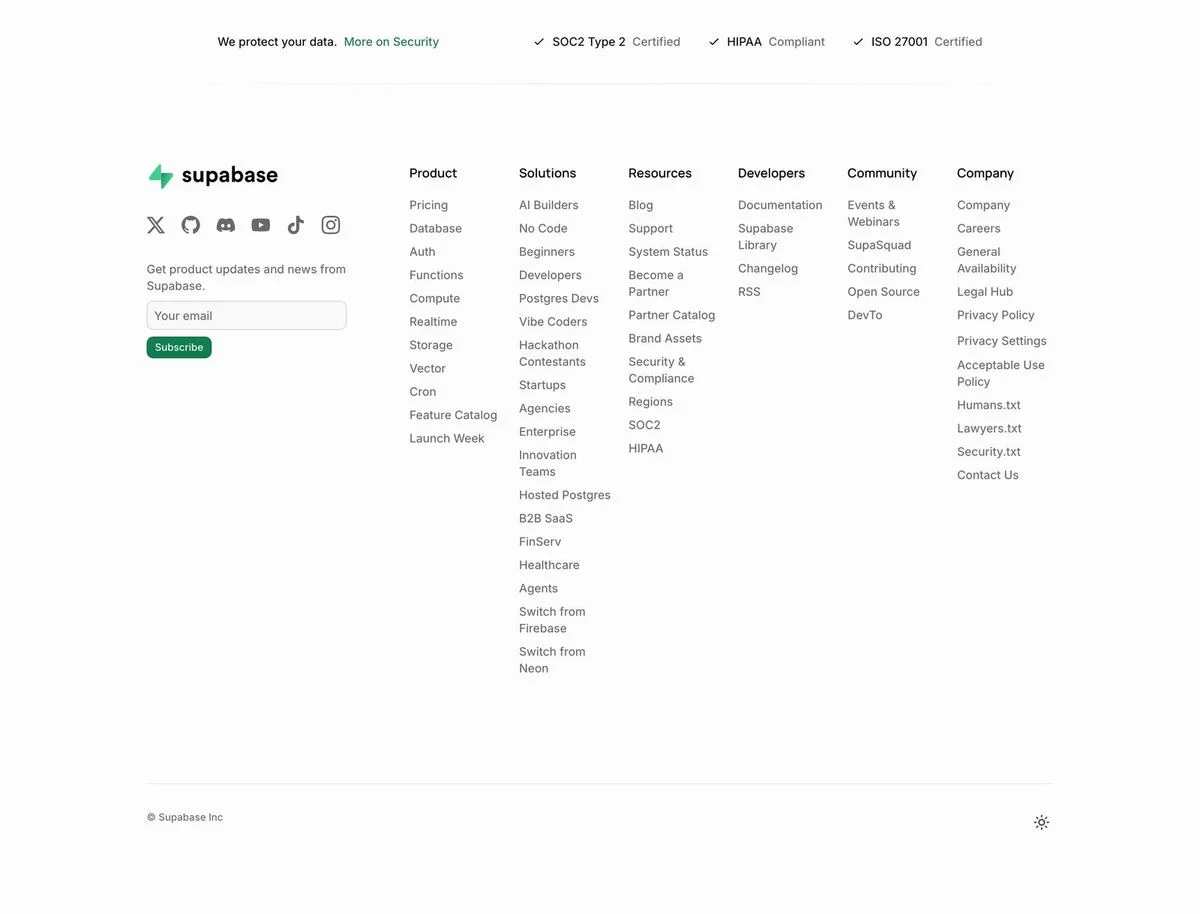Open the Support link under Resources
The image size is (1200, 914).
pos(650,228)
